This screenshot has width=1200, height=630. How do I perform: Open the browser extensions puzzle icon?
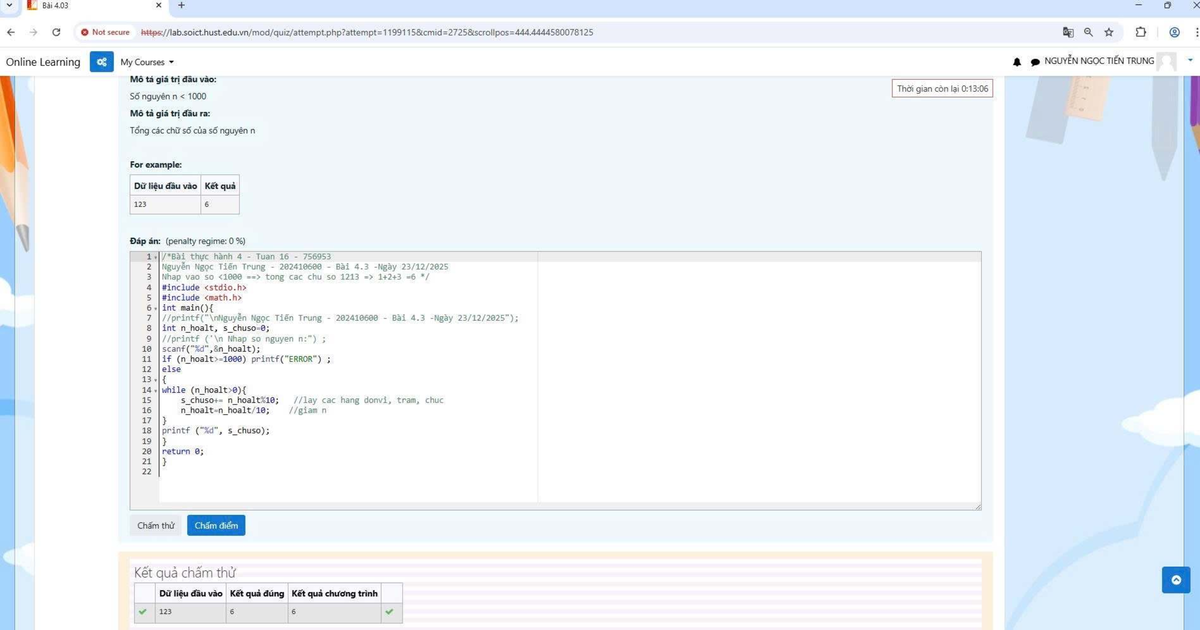tap(1141, 32)
